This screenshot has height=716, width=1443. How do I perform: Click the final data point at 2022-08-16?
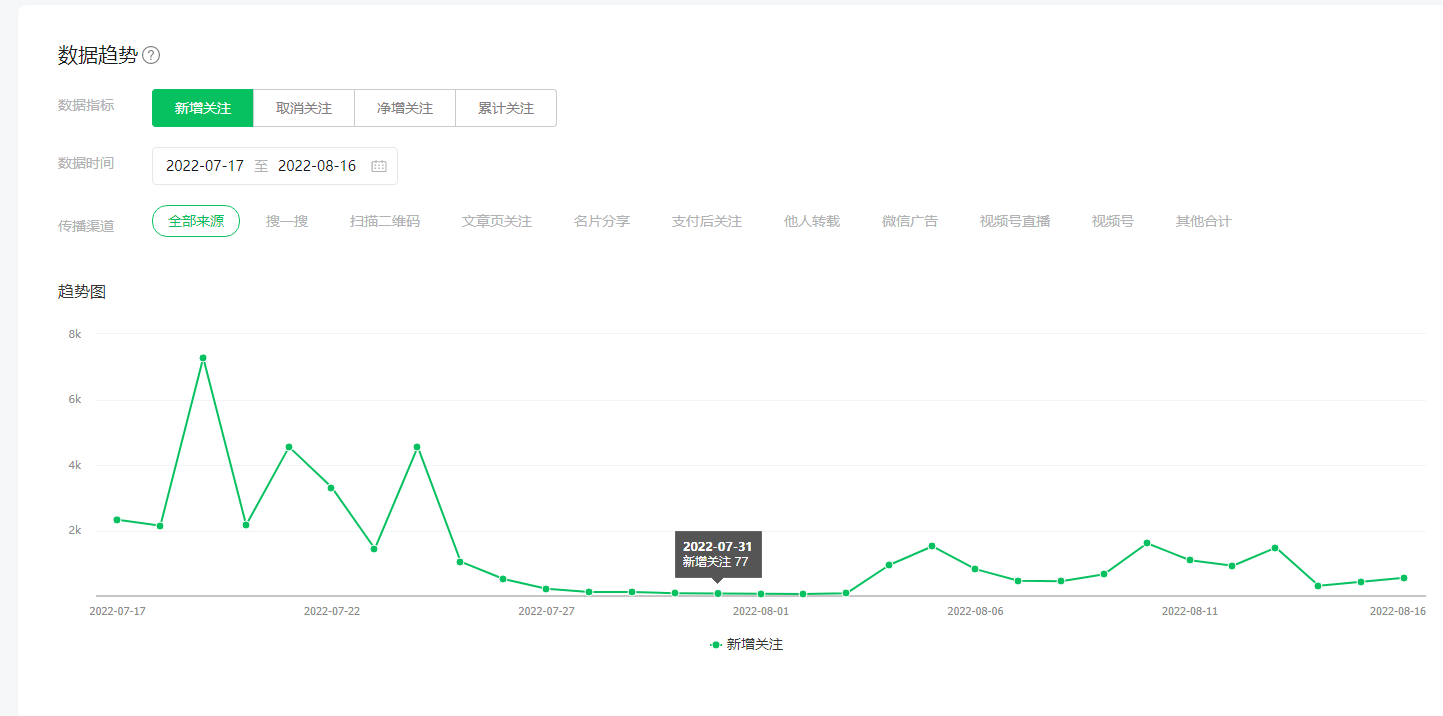point(1404,578)
